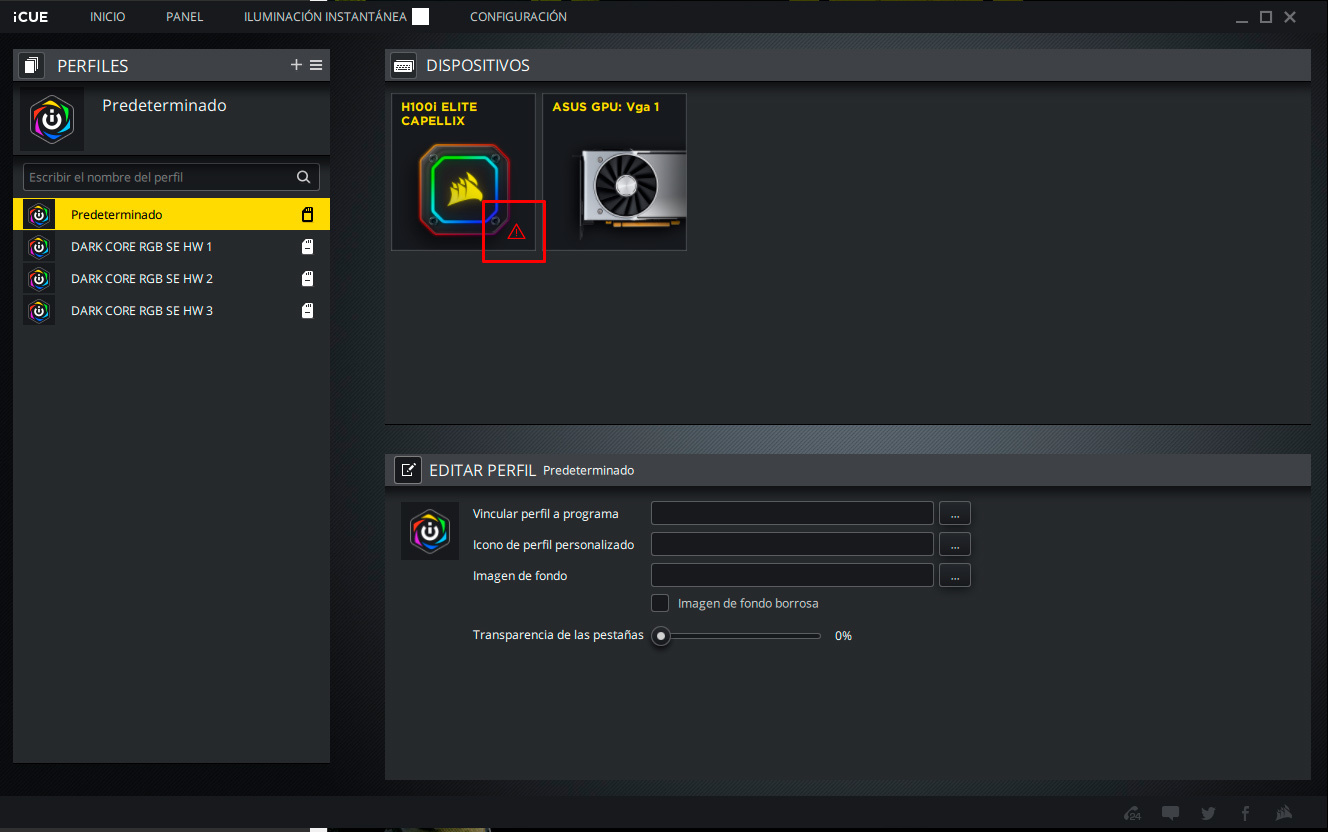Viewport: 1328px width, 832px height.
Task: Browse for program to link profile
Action: point(955,514)
